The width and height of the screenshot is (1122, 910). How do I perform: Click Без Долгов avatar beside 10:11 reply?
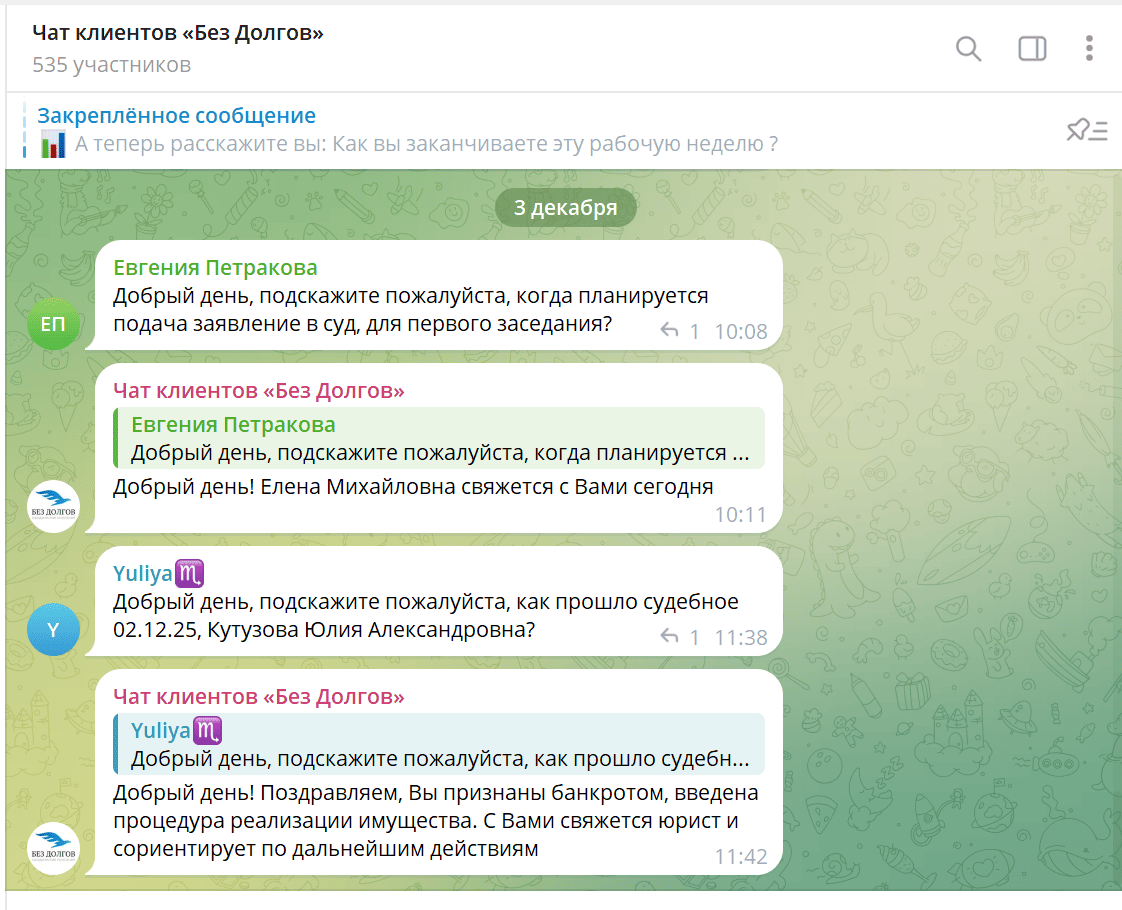[x=53, y=506]
